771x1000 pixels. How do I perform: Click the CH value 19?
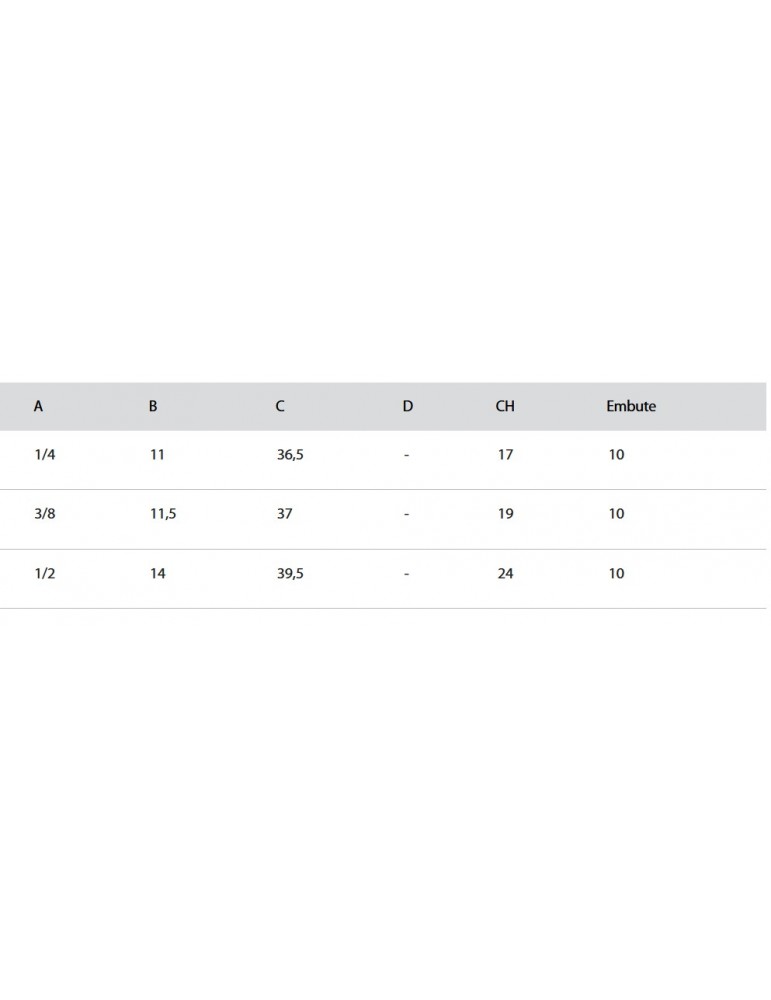tap(505, 514)
